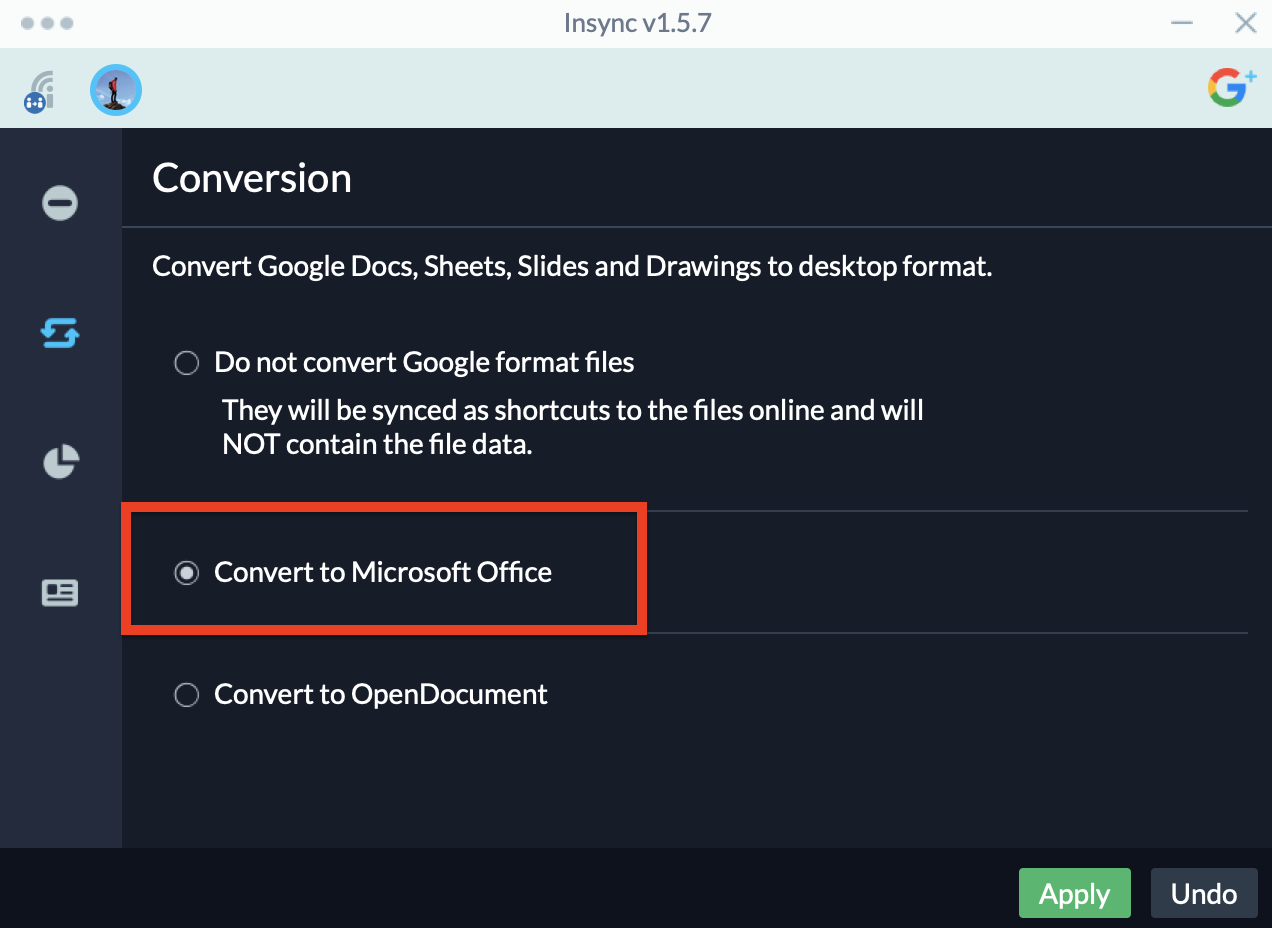The width and height of the screenshot is (1272, 928).
Task: Click the Conversion heading
Action: [252, 178]
